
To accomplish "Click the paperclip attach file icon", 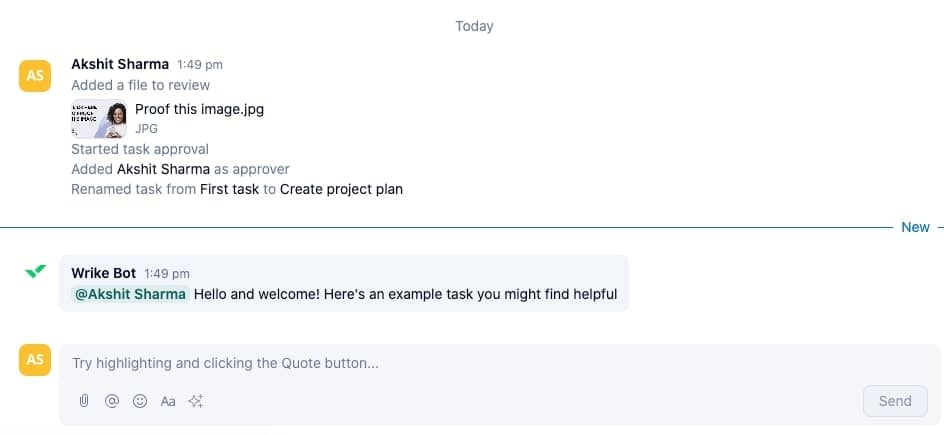I will [x=84, y=401].
